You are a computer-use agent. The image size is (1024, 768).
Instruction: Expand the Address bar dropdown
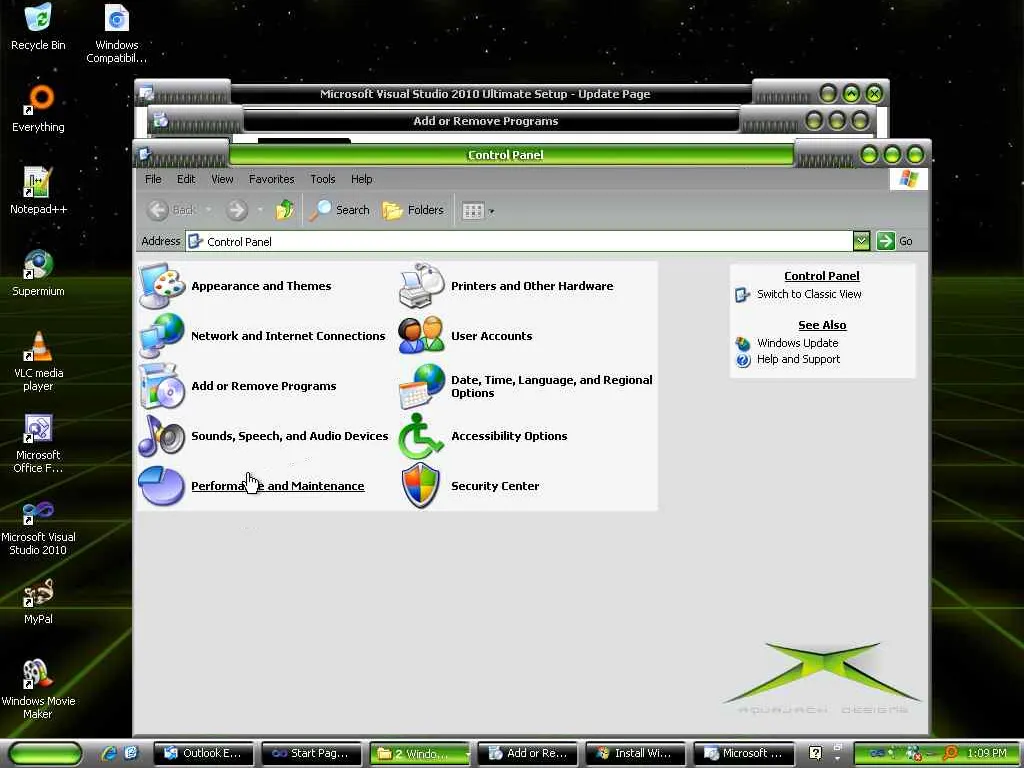pyautogui.click(x=861, y=241)
